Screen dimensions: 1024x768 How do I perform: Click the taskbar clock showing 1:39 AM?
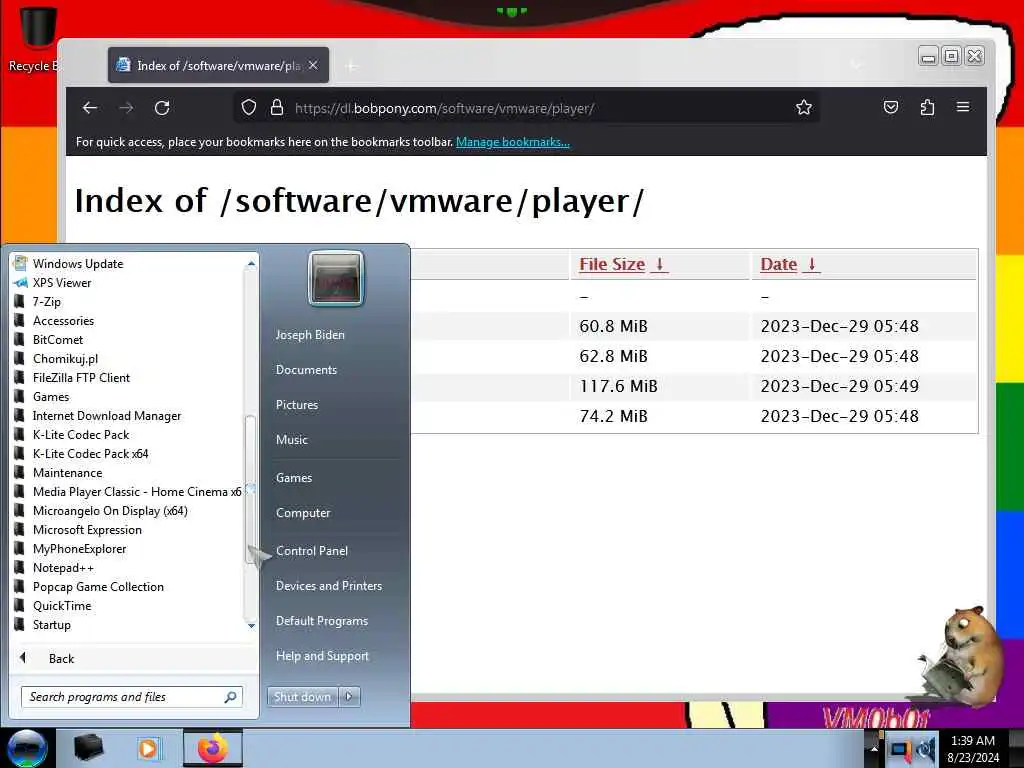[973, 748]
